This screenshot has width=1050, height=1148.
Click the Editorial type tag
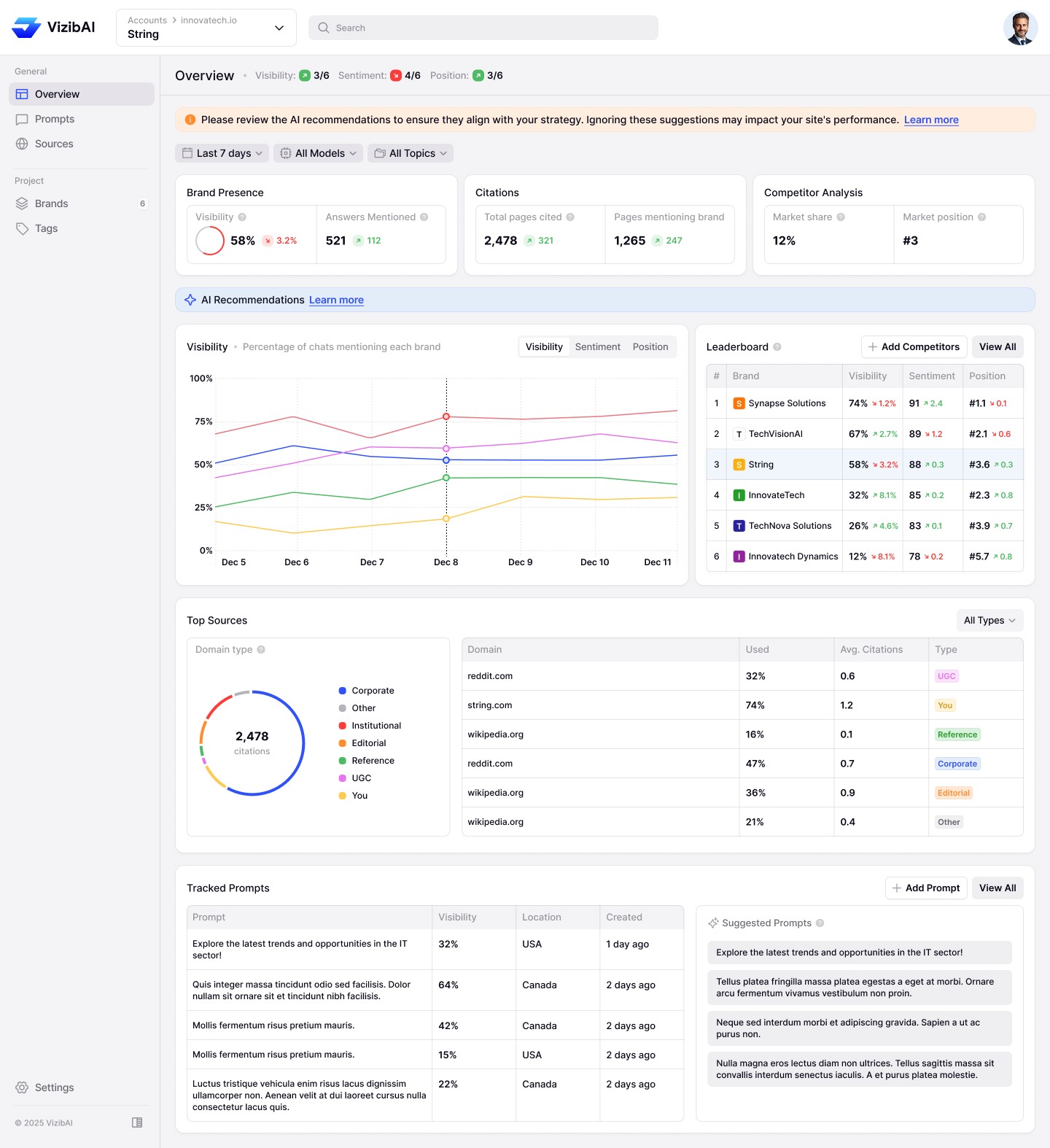(954, 793)
